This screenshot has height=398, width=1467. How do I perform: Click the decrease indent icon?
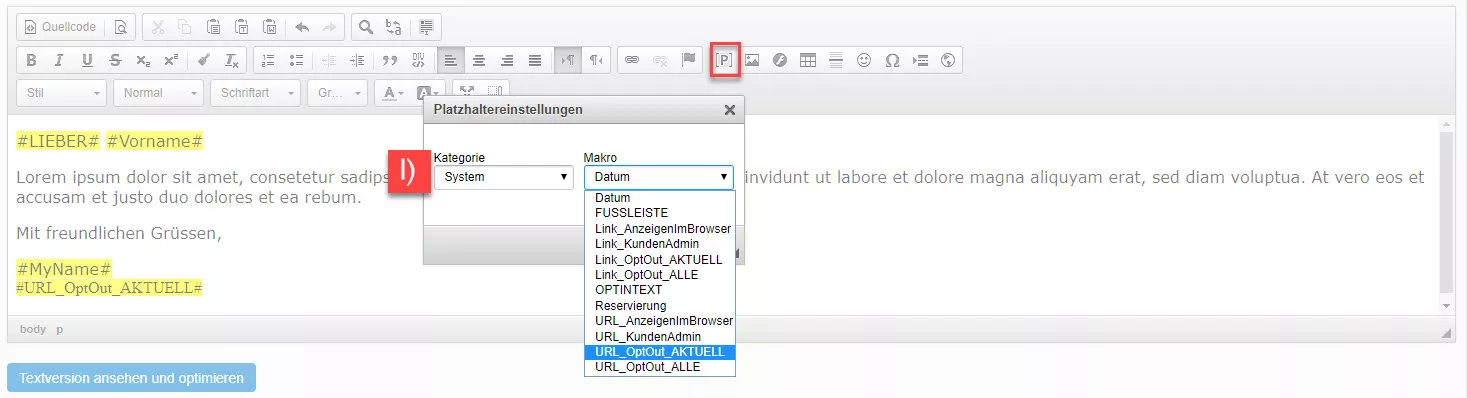[329, 60]
